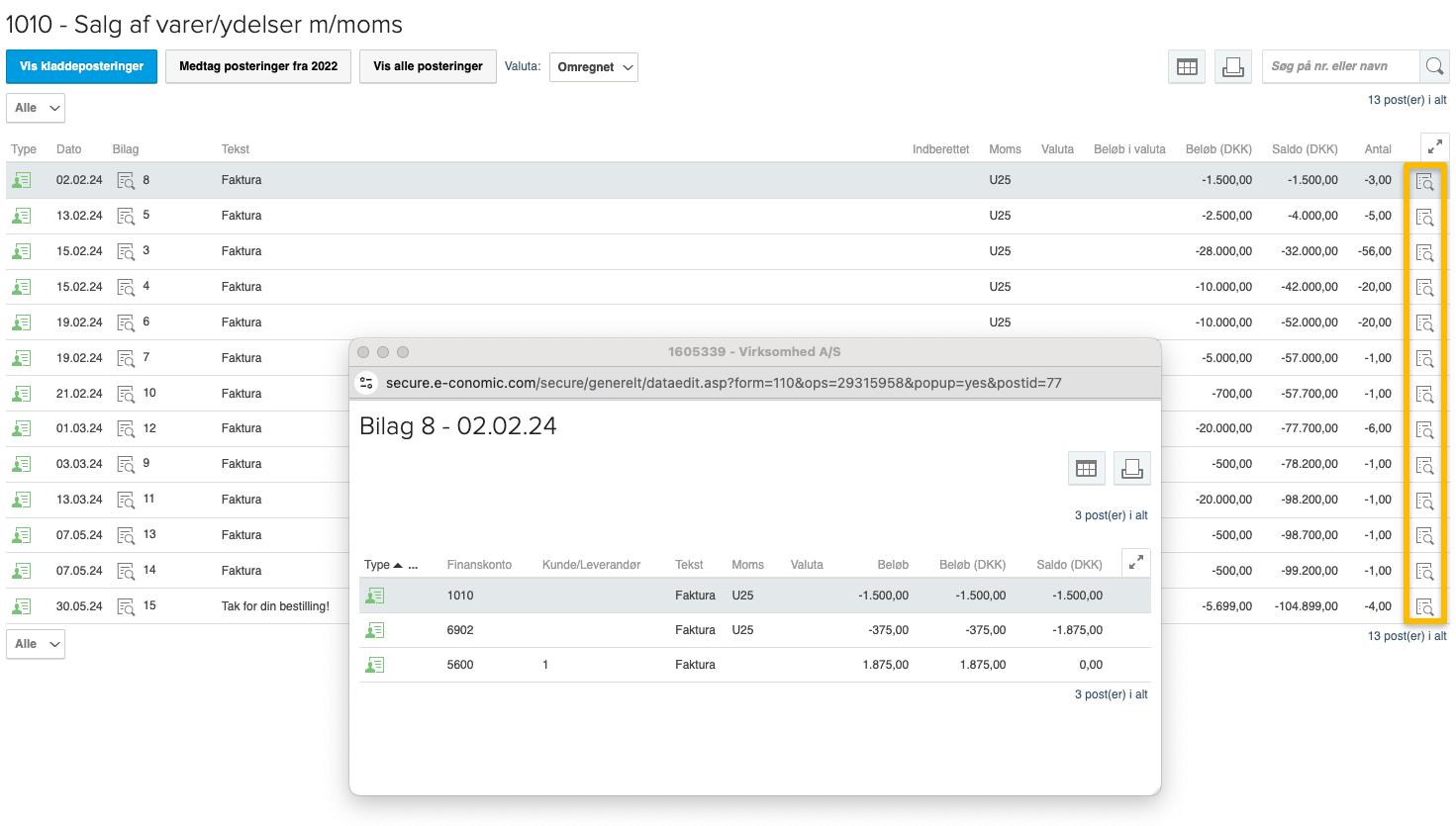Screen dimensions: 1456x826
Task: Expand main table with fullscreen arrows icon
Action: (1434, 146)
